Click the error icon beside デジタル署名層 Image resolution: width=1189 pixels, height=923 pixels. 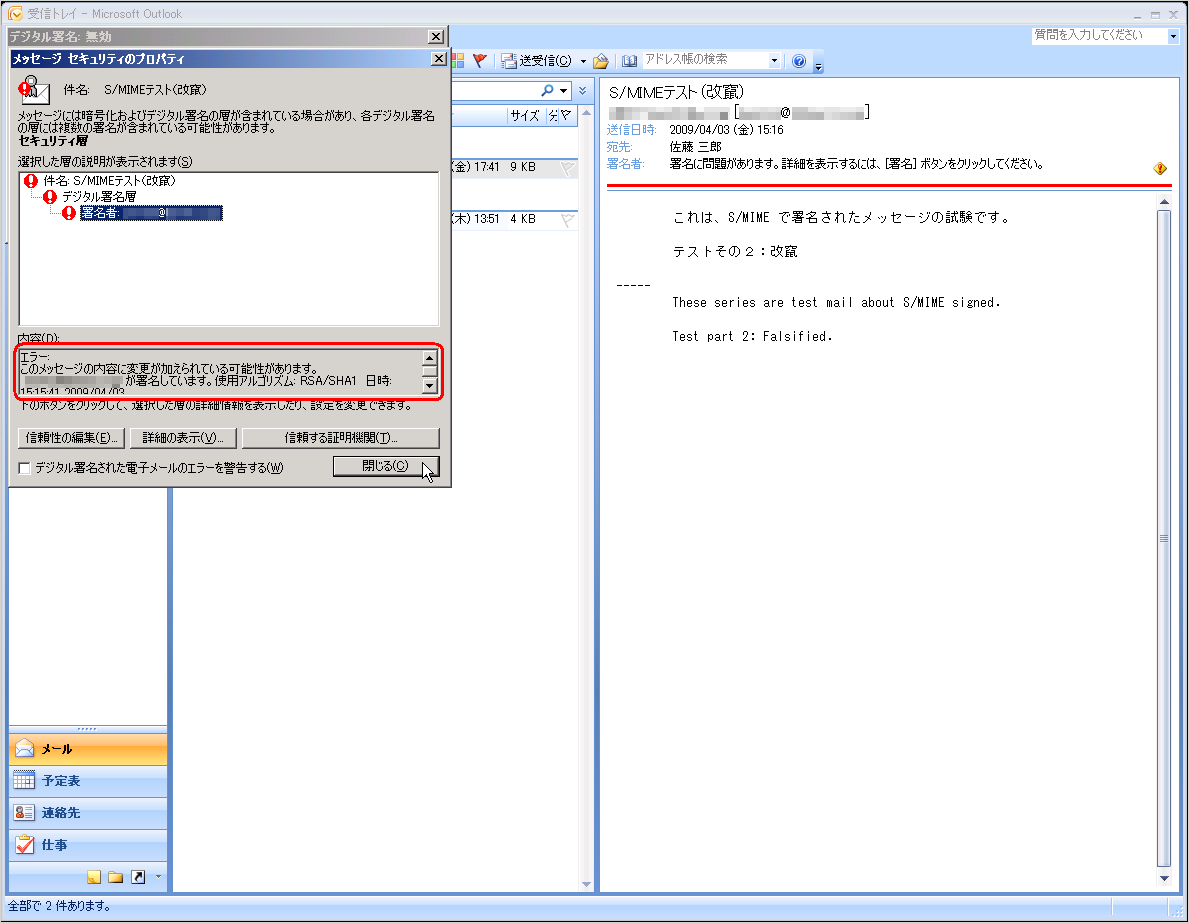point(50,196)
